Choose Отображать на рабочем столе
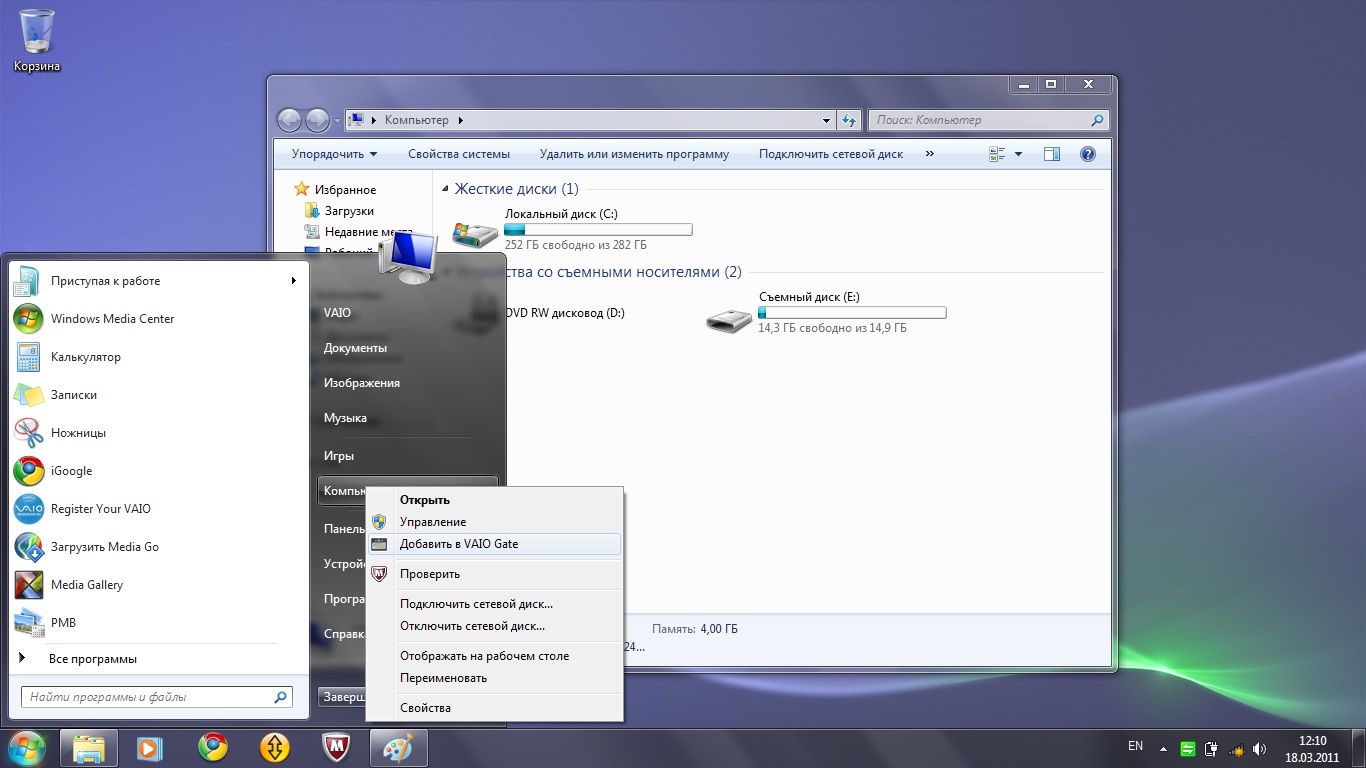Screen dimensions: 1366x768 [x=494, y=656]
